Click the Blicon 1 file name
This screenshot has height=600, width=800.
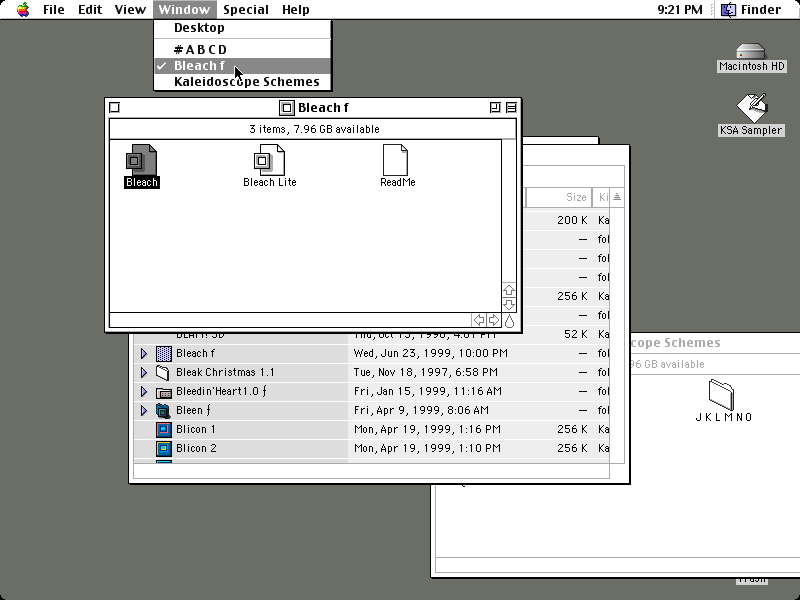coord(196,430)
